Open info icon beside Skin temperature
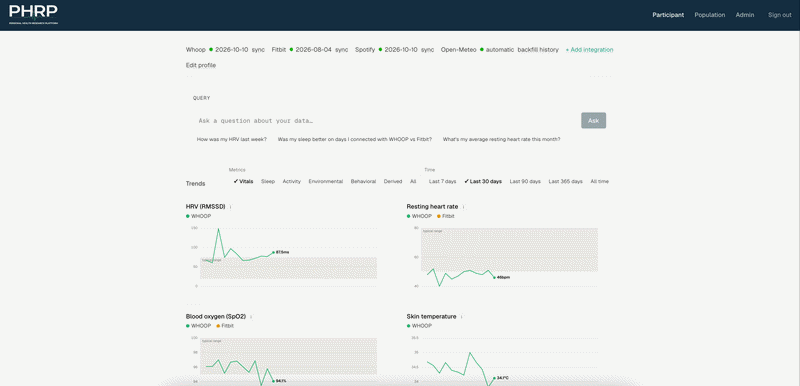Screen dimensions: 800x386 click(x=462, y=317)
